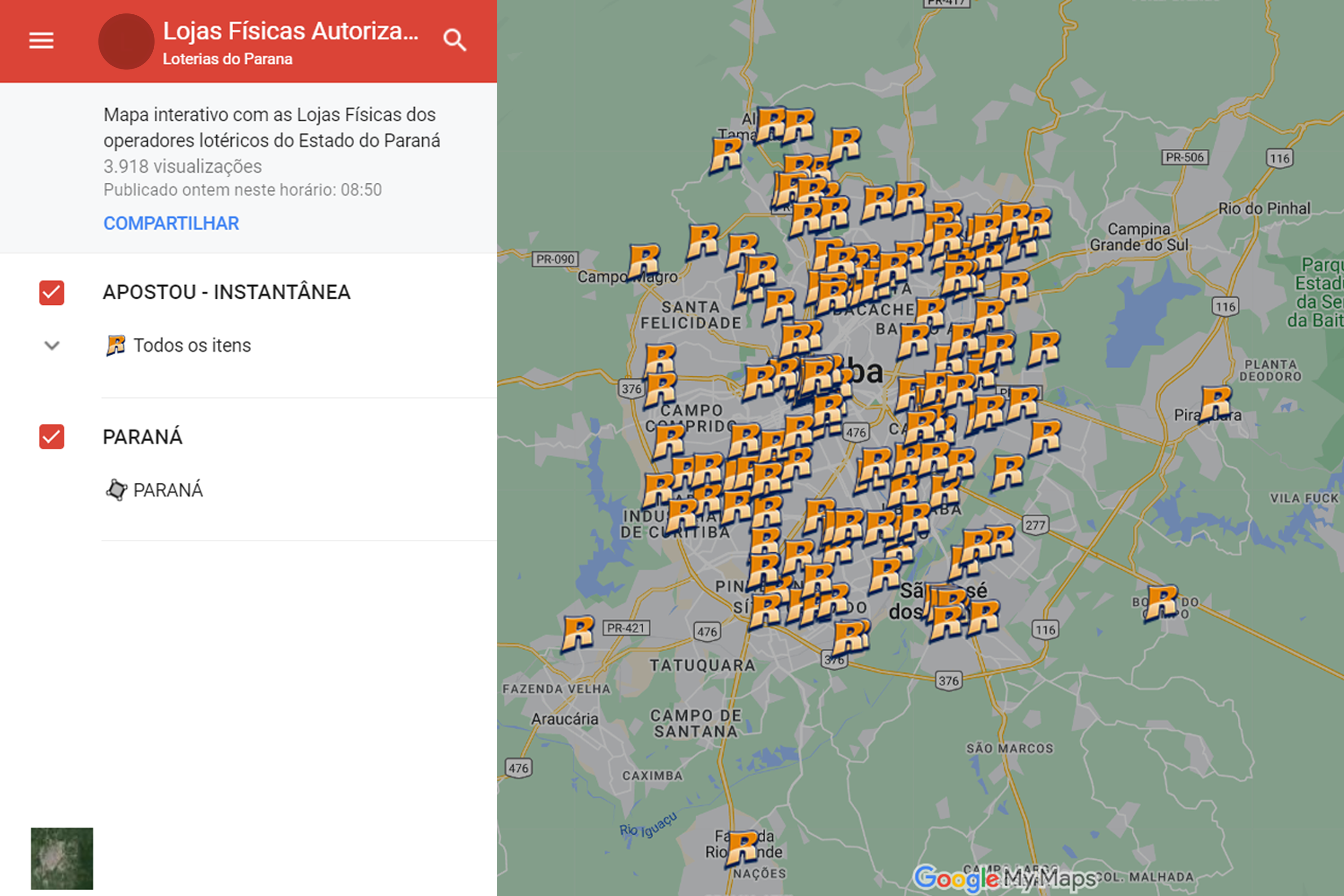1344x896 pixels.
Task: Click the PARANÁ polygon shape icon
Action: pos(116,490)
